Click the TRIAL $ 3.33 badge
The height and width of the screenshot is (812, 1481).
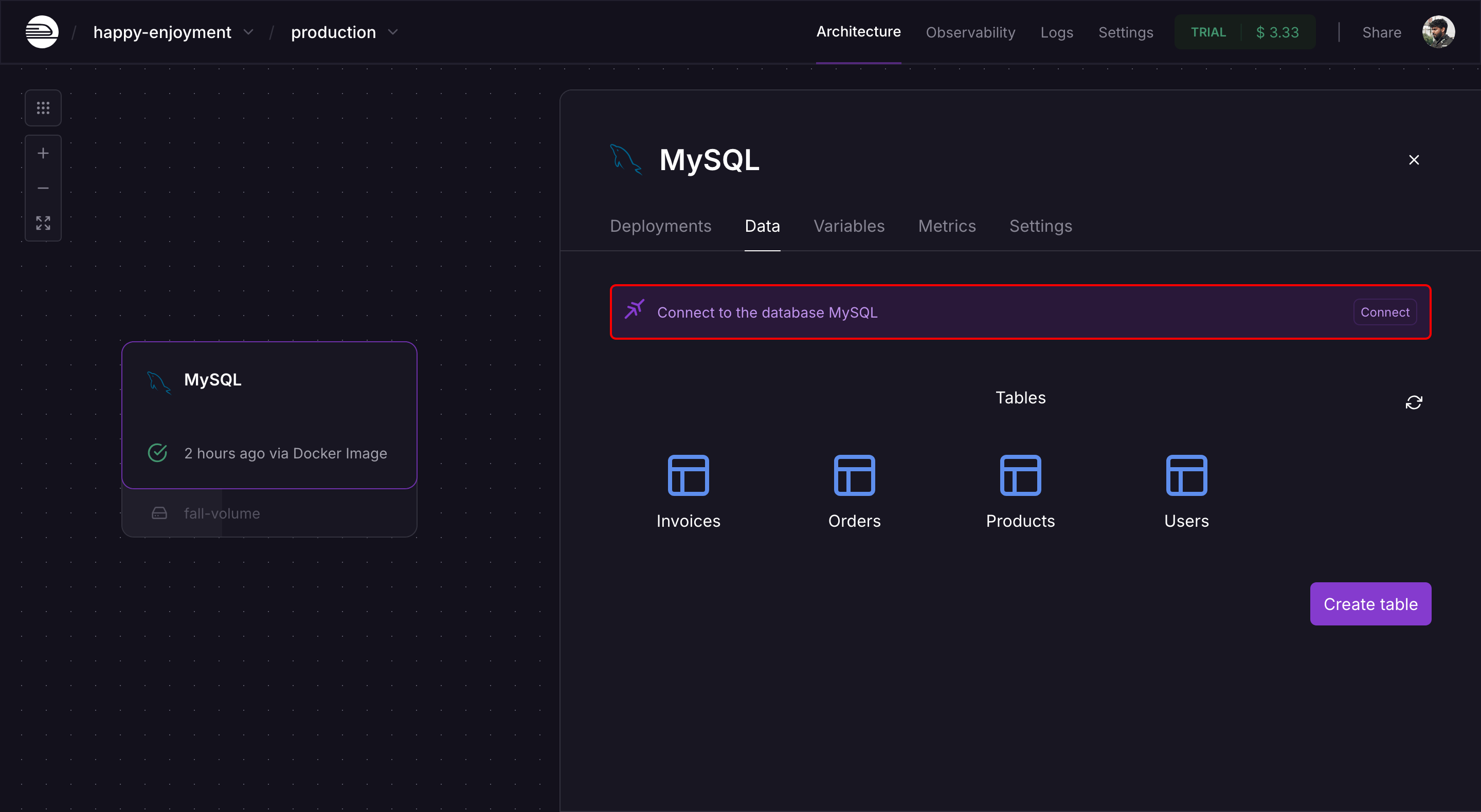(1244, 32)
